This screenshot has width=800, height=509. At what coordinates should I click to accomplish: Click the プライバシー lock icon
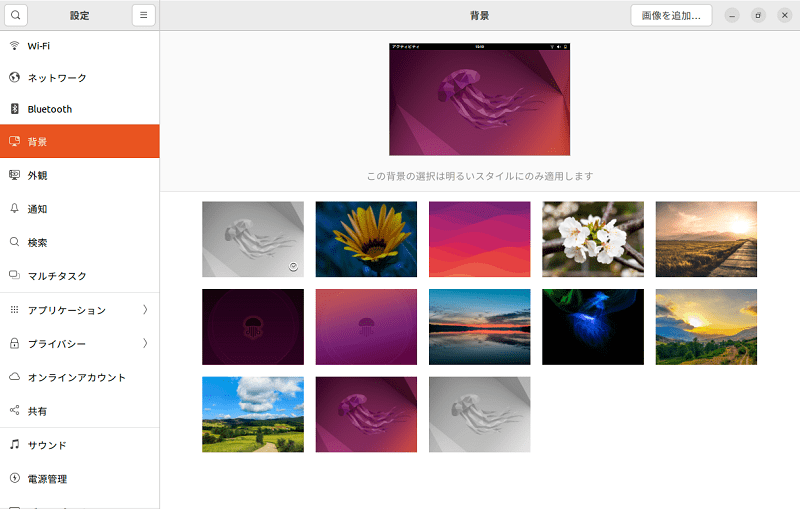(14, 343)
